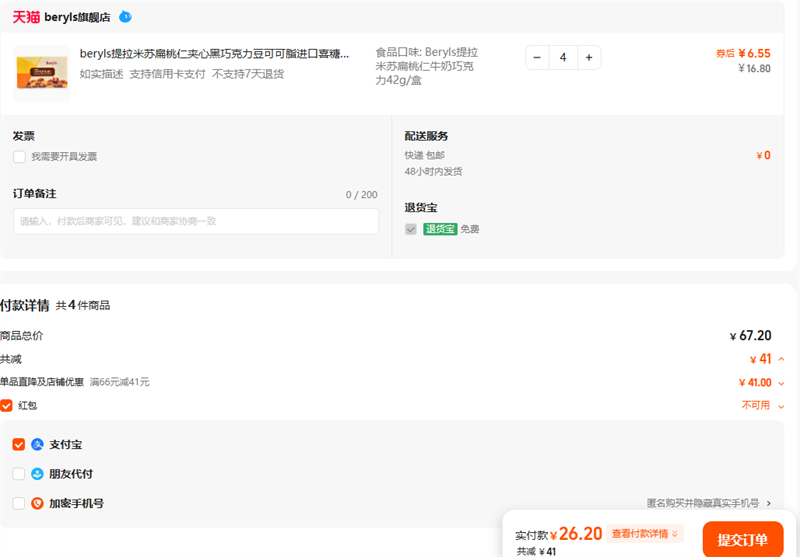800x557 pixels.
Task: Tick the 加密手机号 checkbox
Action: pos(19,503)
